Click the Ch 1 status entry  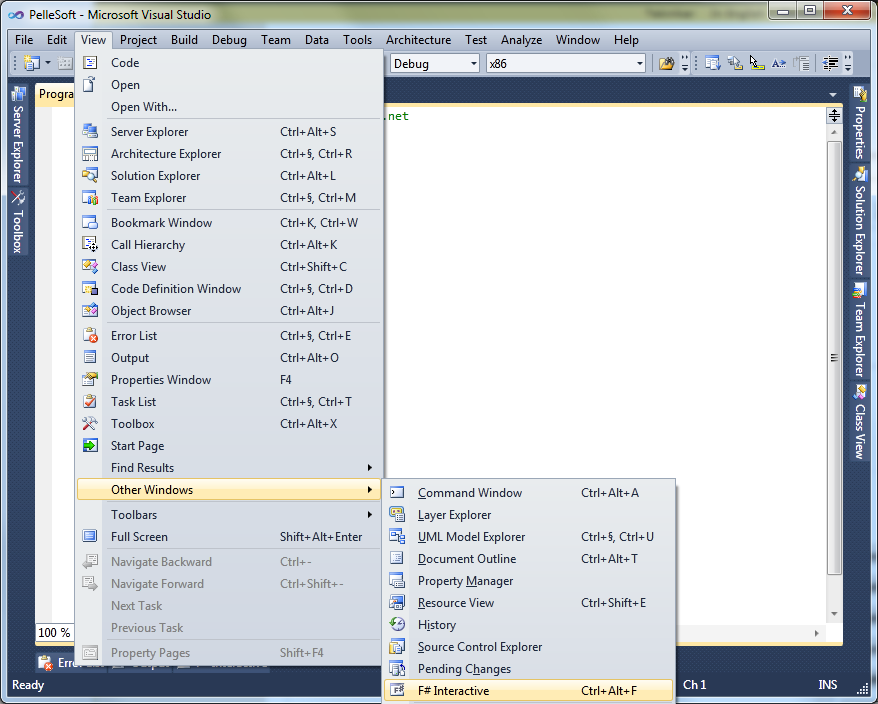point(694,685)
